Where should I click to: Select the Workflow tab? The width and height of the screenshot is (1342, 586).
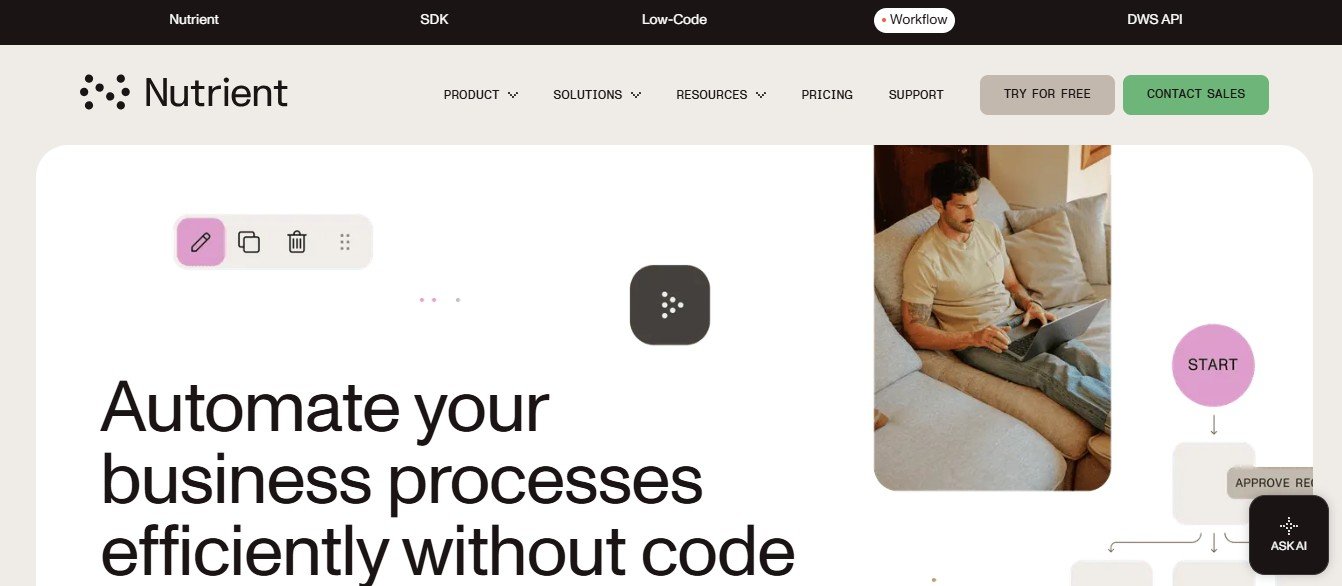(914, 20)
